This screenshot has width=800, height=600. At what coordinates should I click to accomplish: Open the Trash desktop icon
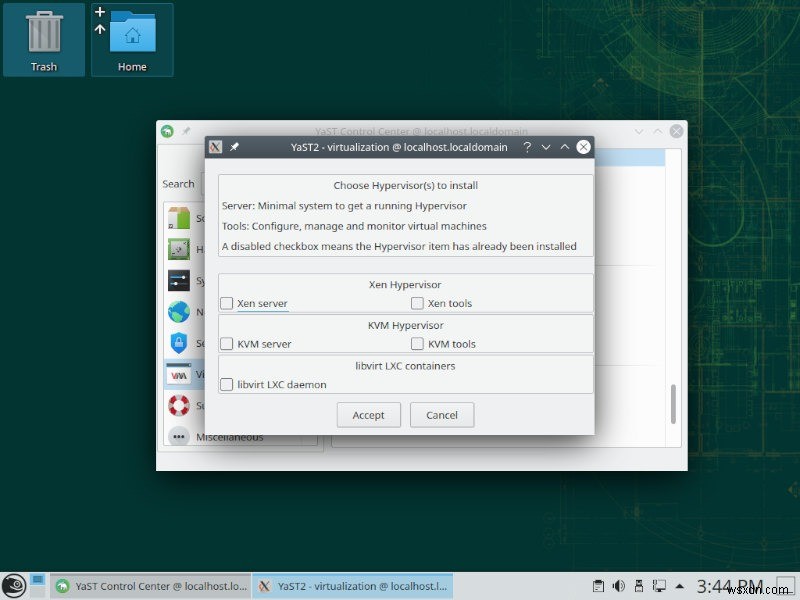[44, 40]
